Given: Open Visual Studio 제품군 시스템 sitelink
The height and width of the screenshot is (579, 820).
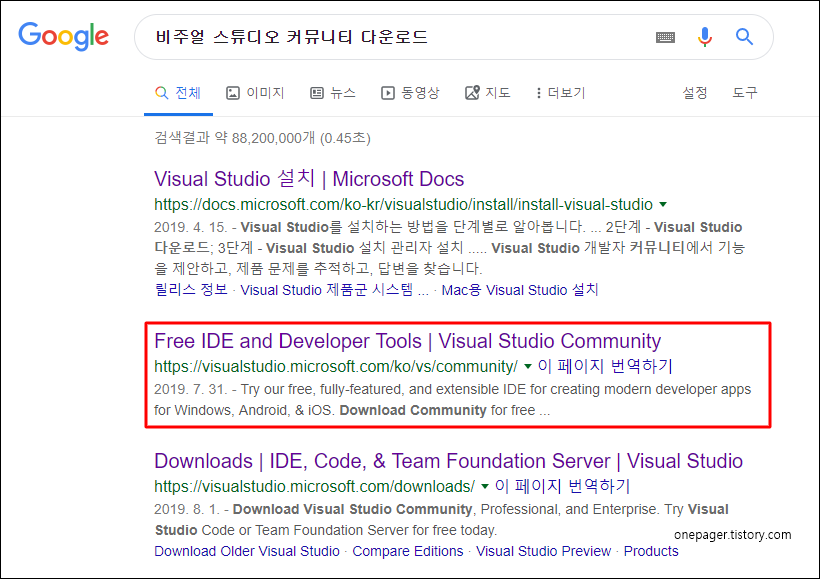Looking at the screenshot, I should tap(334, 290).
